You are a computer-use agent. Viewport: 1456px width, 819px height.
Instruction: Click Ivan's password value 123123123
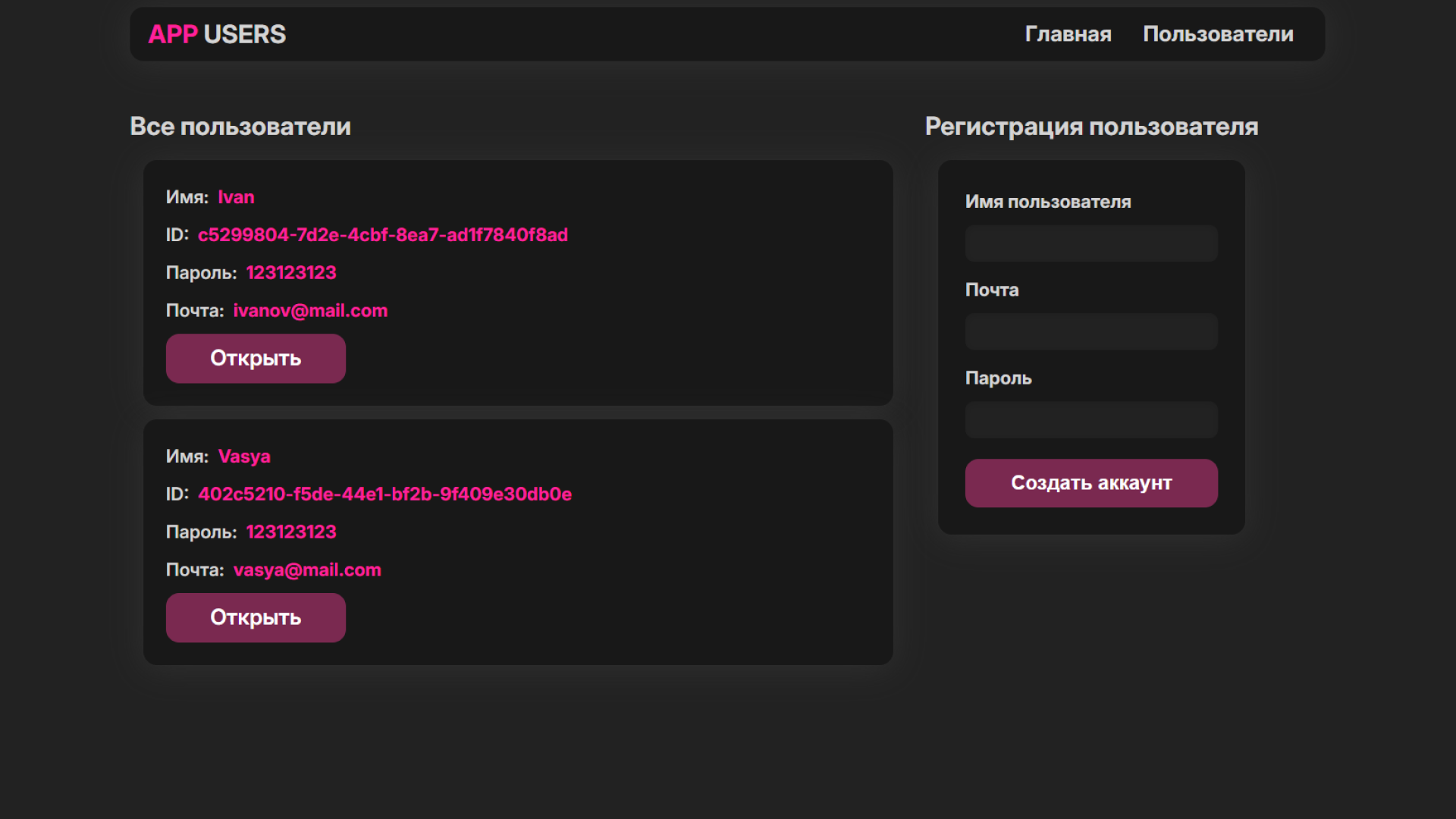291,273
